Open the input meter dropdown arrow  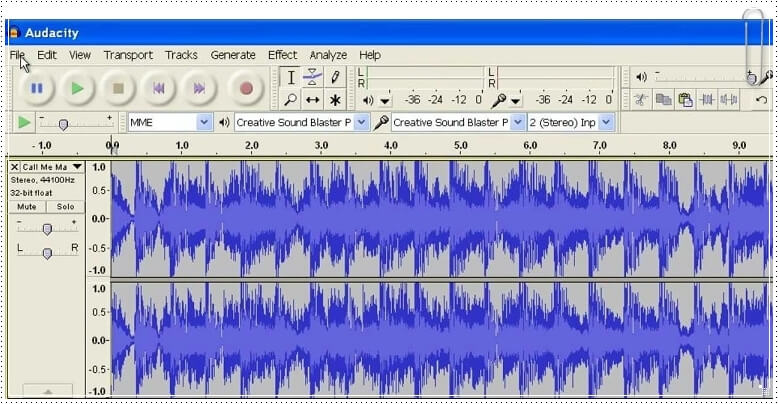tap(516, 101)
